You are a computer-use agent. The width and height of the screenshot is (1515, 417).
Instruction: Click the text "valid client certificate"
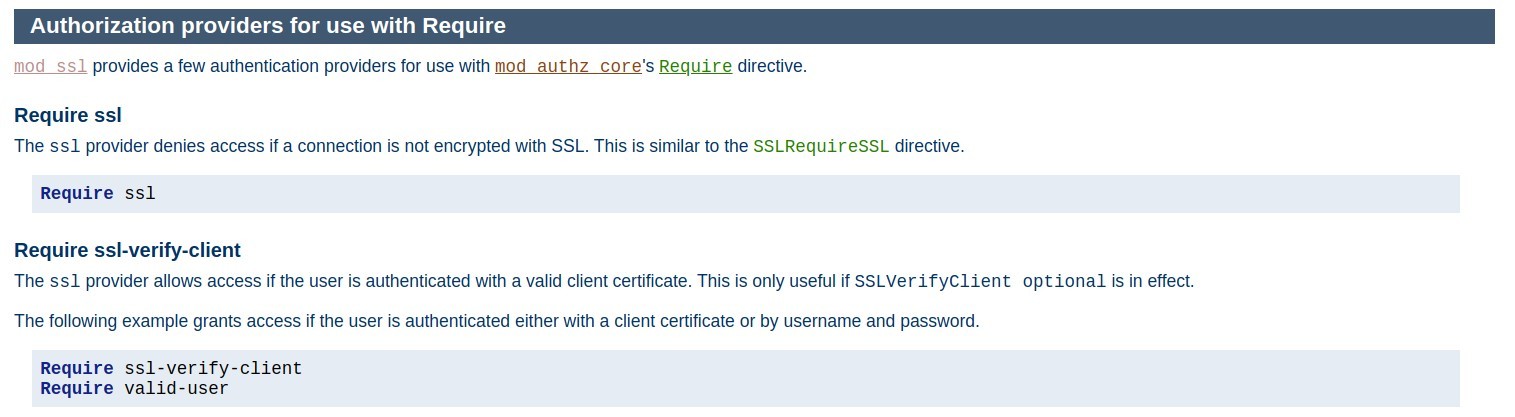pos(598,281)
